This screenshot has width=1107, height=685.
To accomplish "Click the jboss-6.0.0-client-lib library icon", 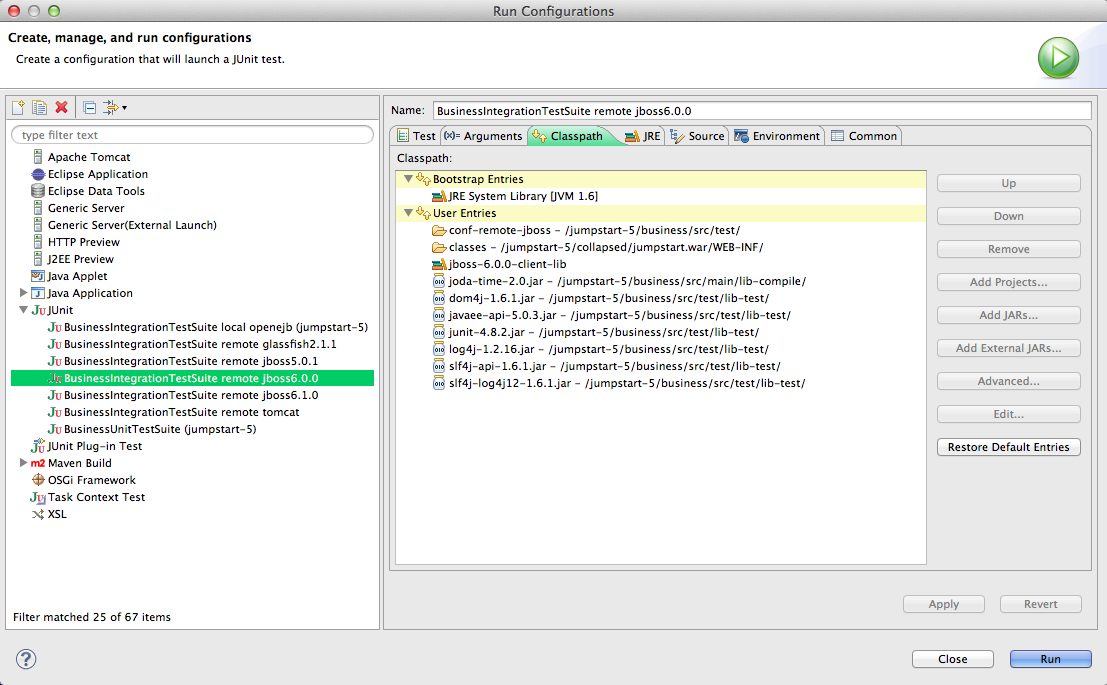I will coord(439,264).
